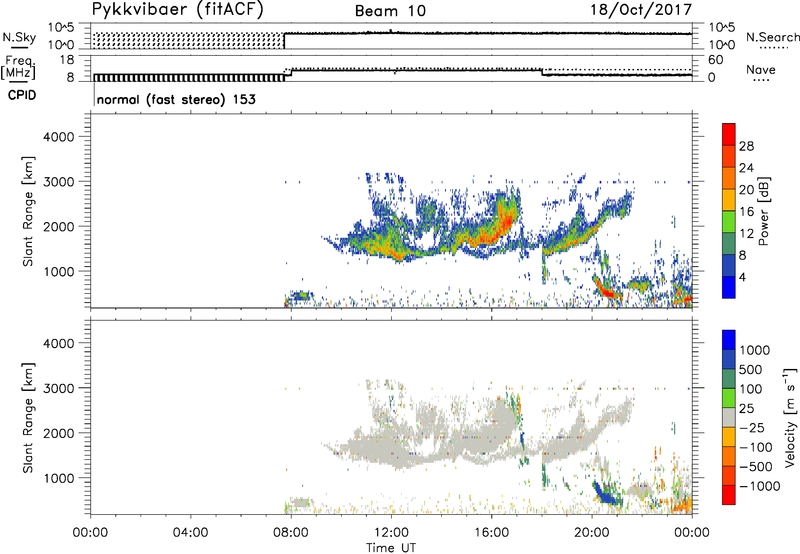This screenshot has height=554, width=800.
Task: Click the '18' frequency axis tick
Action: pos(66,60)
